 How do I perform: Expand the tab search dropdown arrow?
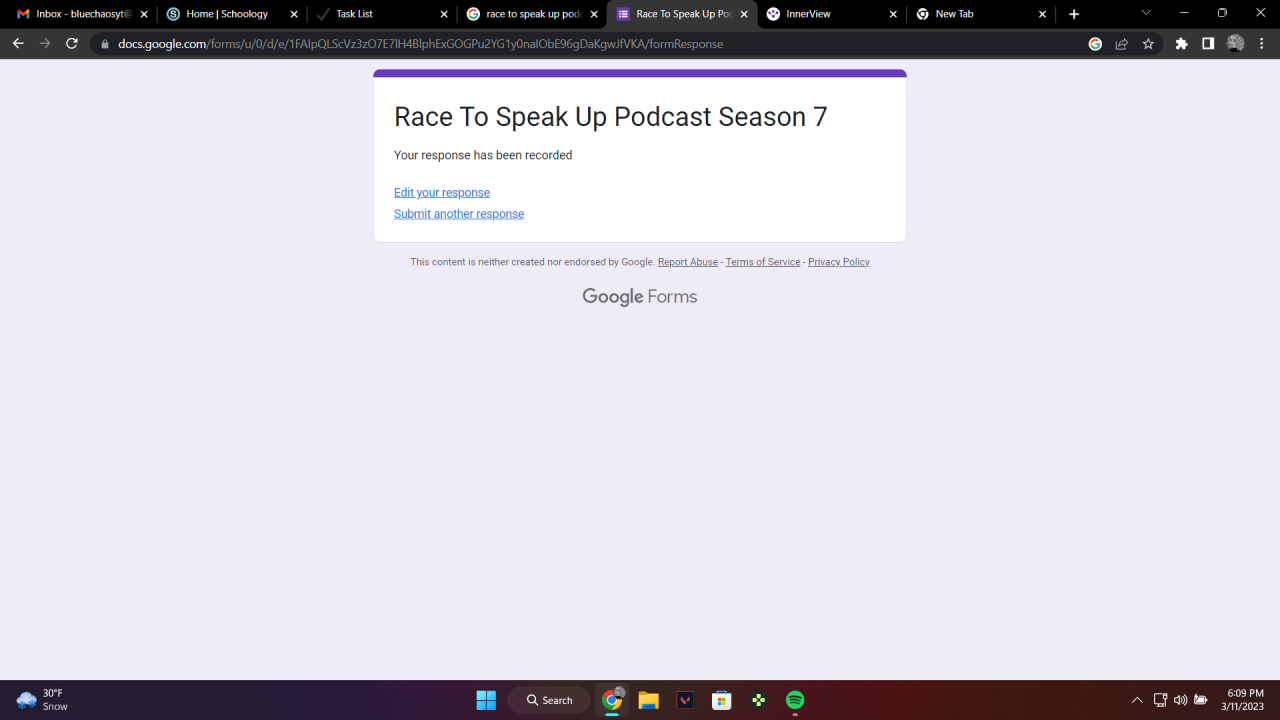[x=1146, y=13]
